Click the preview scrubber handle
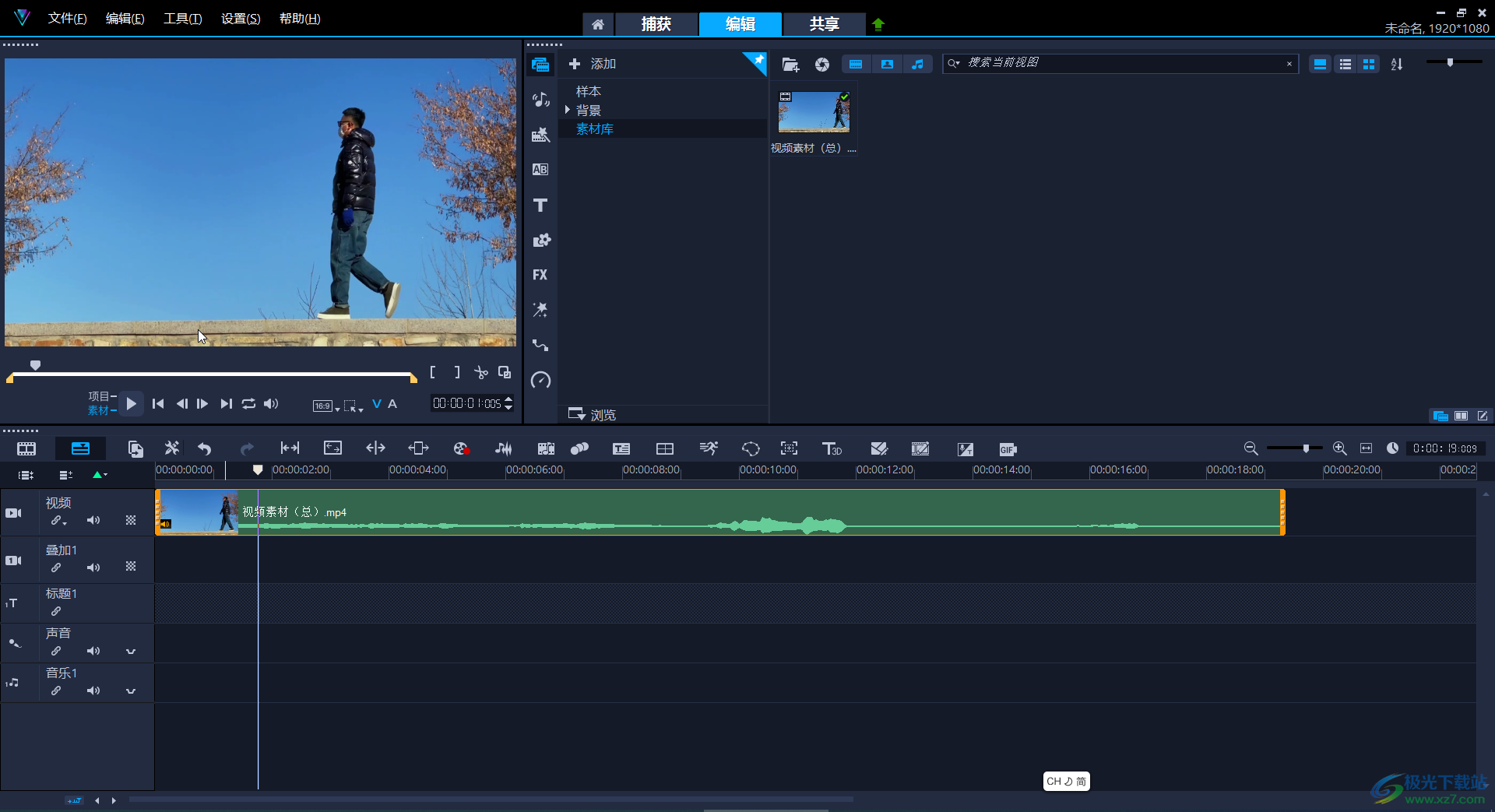Screen dimensions: 1495x812 click(35, 364)
